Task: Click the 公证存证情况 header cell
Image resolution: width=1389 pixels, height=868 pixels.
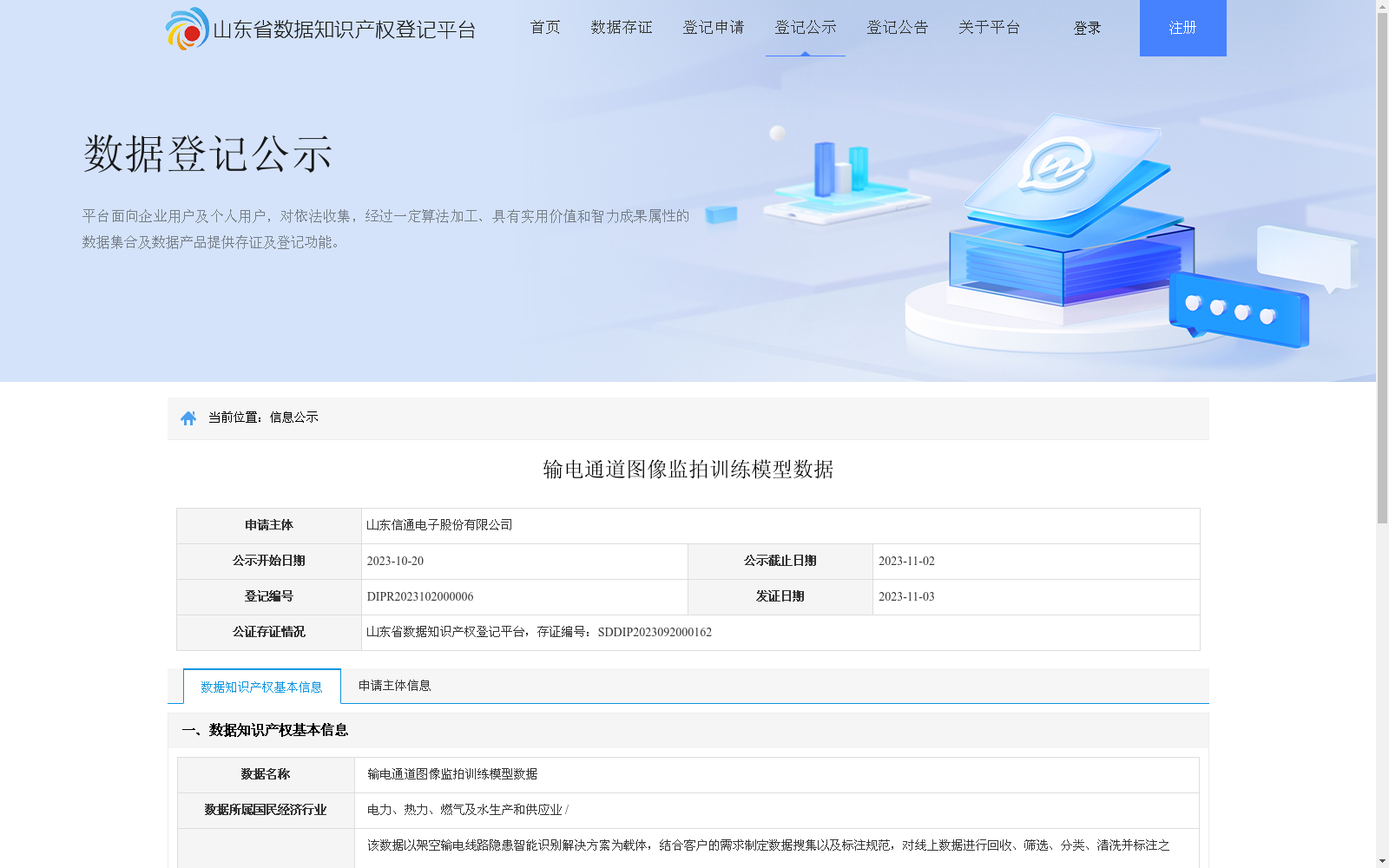Action: pyautogui.click(x=269, y=633)
